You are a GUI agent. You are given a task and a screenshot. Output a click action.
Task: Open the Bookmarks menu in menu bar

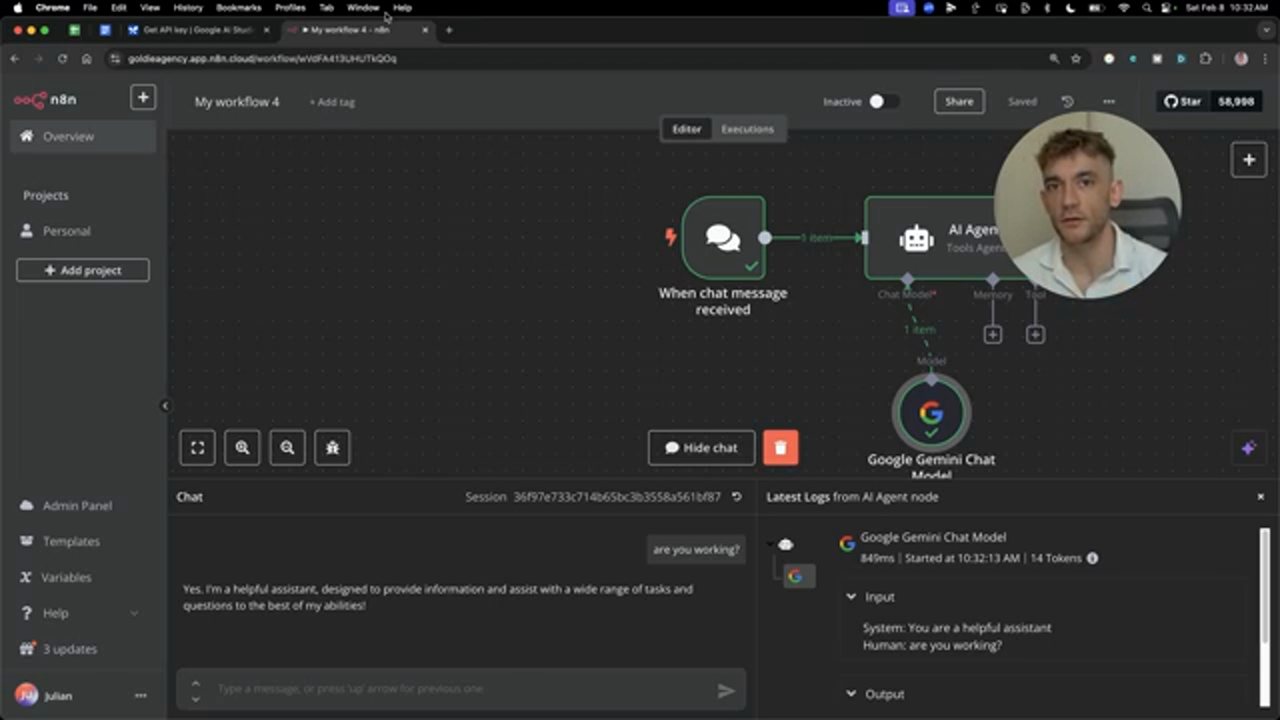click(x=238, y=7)
